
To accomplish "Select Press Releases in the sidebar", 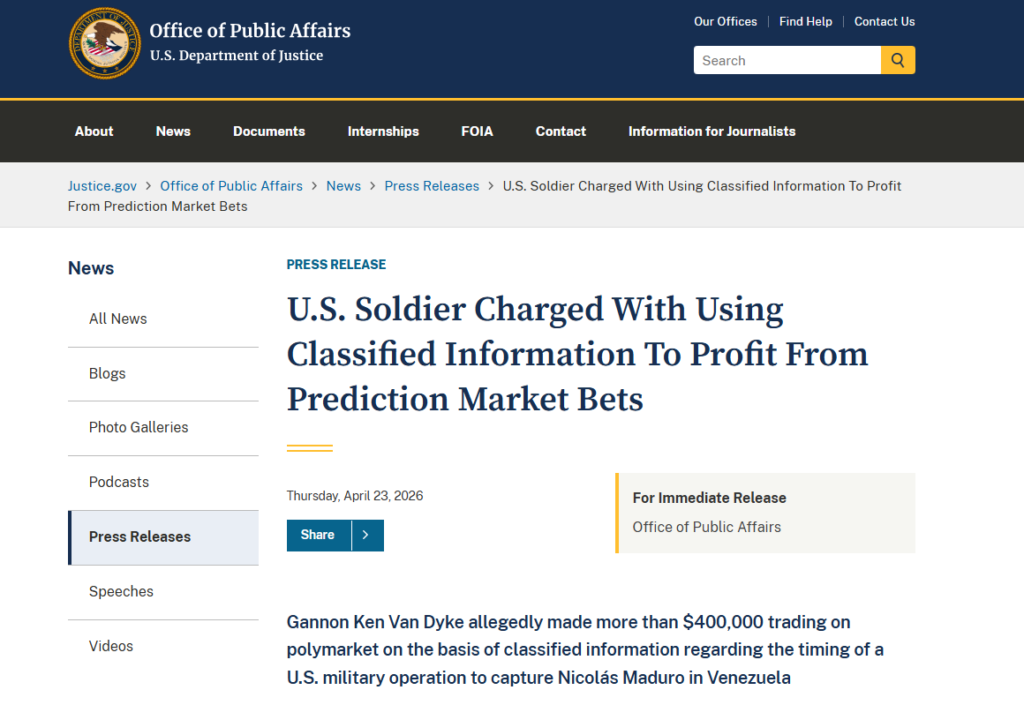I will click(139, 537).
